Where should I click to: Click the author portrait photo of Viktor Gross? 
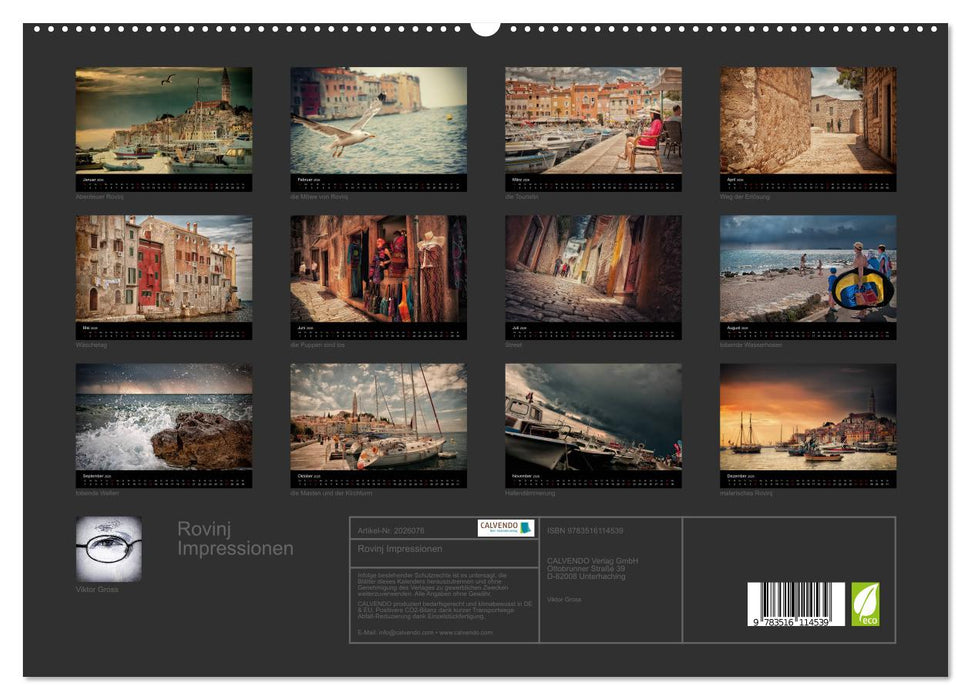[x=110, y=546]
